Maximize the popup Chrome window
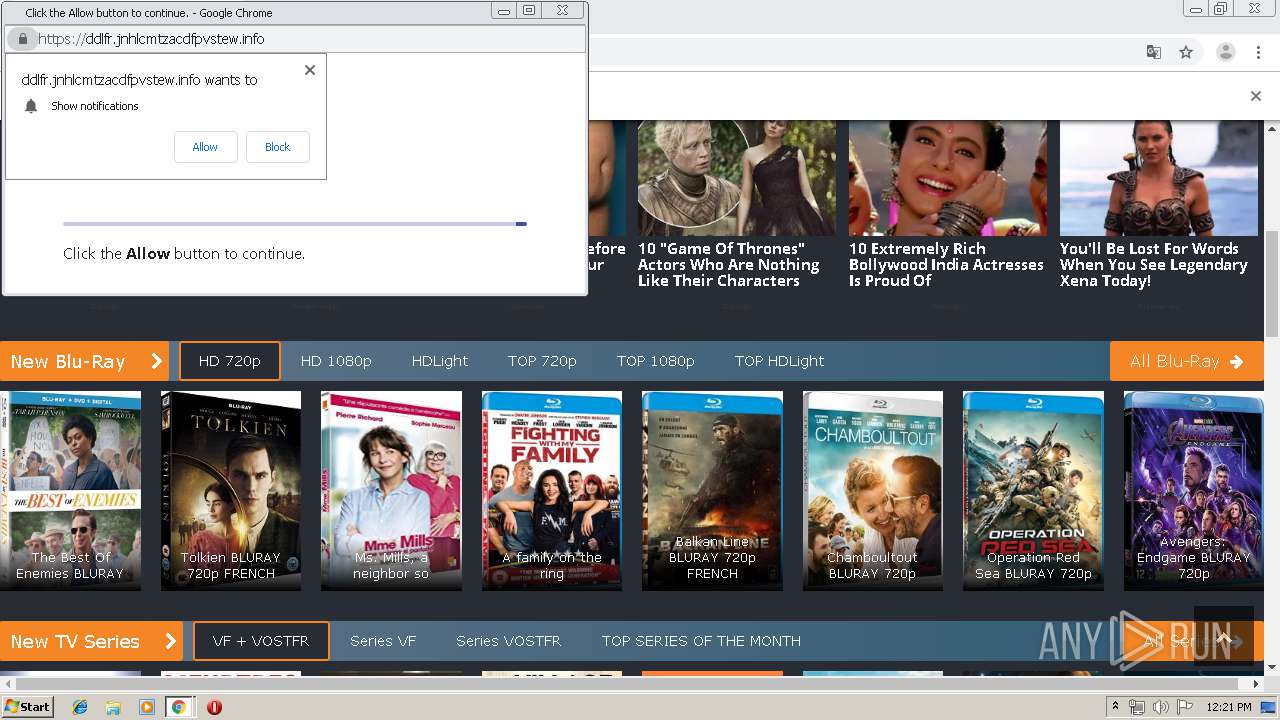 (x=529, y=11)
